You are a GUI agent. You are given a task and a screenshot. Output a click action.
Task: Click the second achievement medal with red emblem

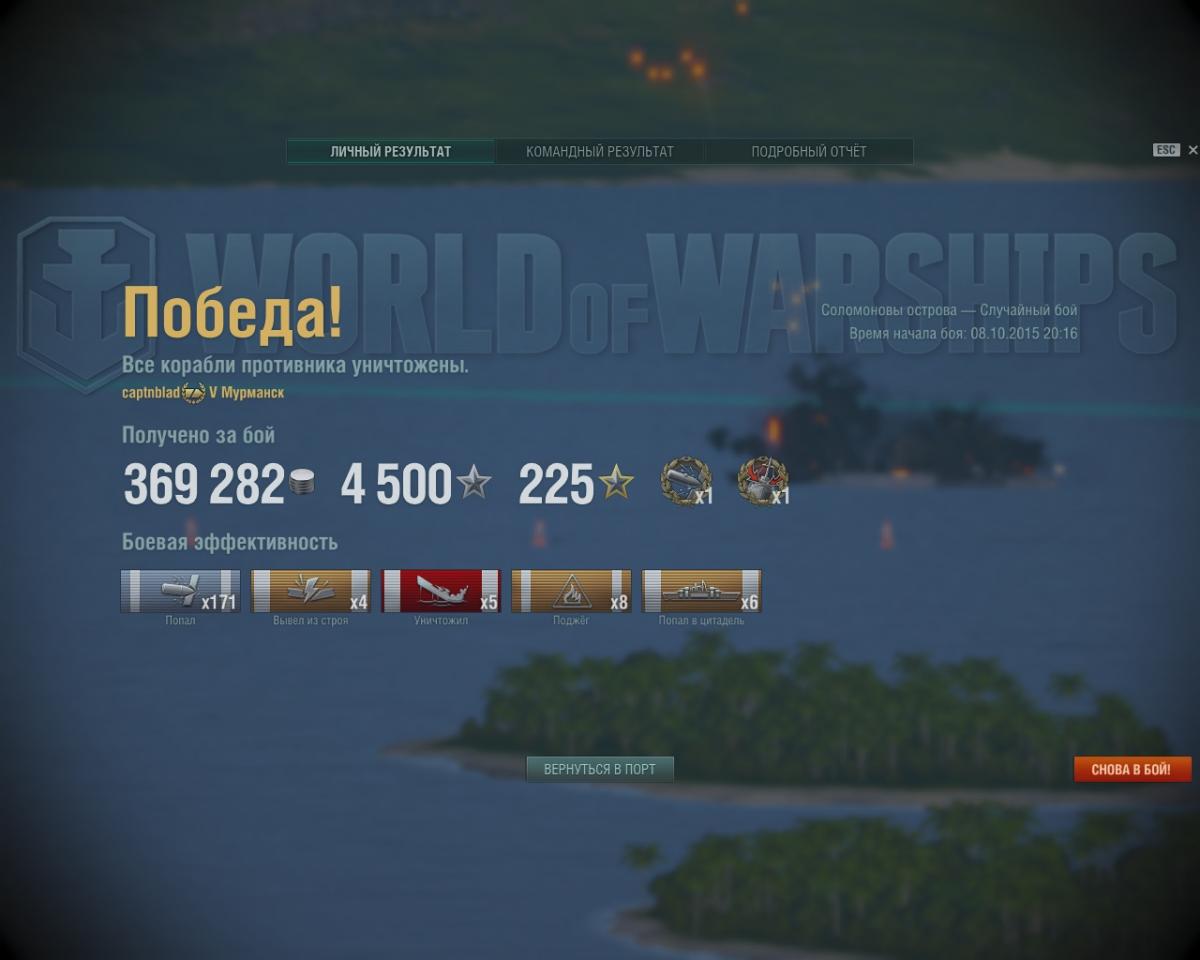[763, 482]
